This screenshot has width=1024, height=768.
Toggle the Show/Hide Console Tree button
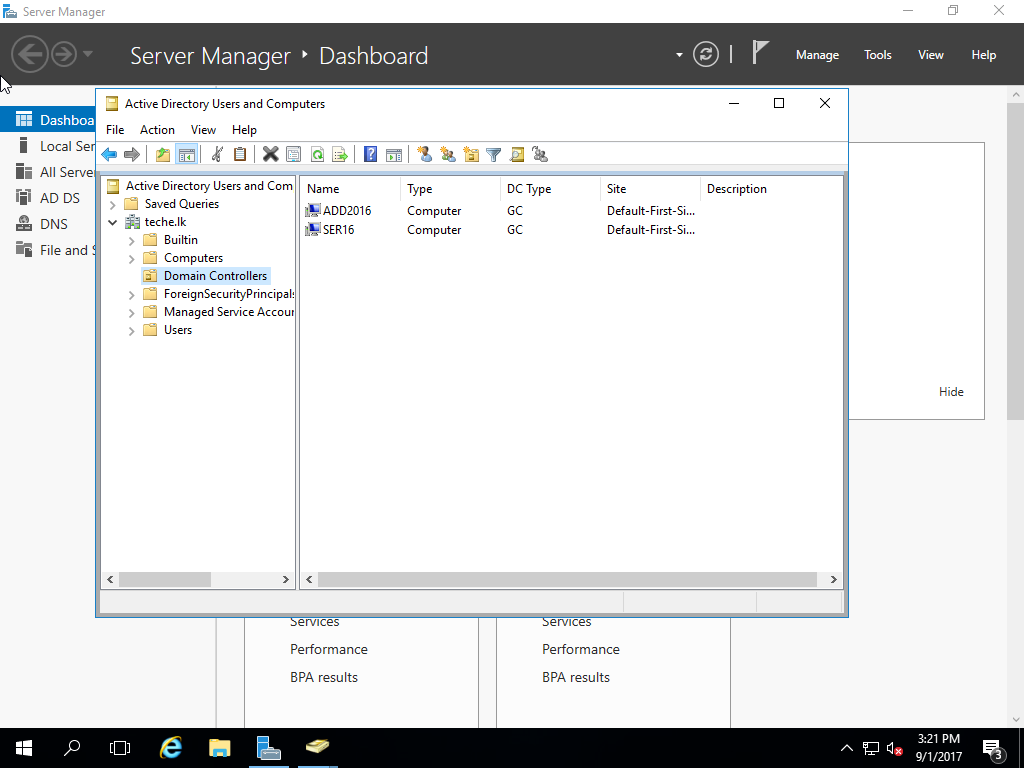coord(185,154)
